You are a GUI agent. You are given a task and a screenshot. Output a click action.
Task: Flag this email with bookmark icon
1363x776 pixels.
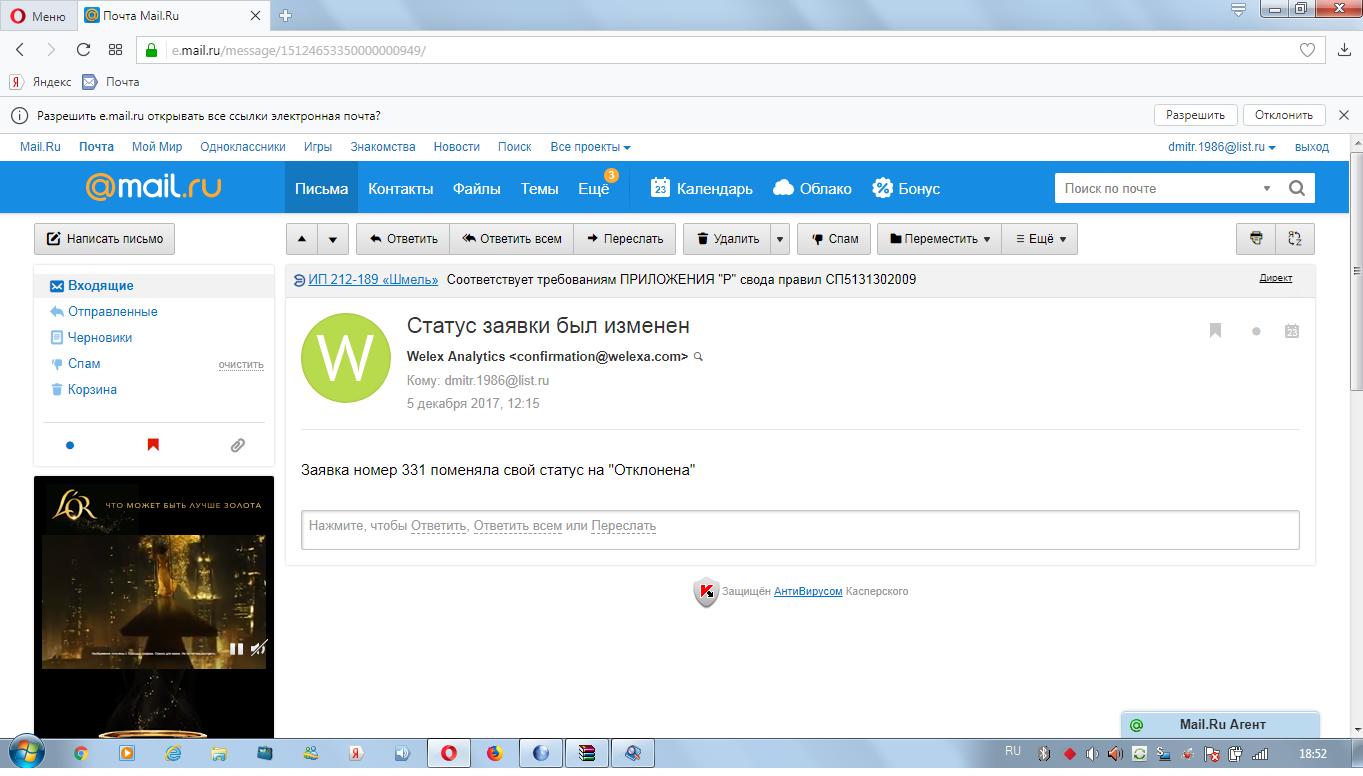point(1215,331)
